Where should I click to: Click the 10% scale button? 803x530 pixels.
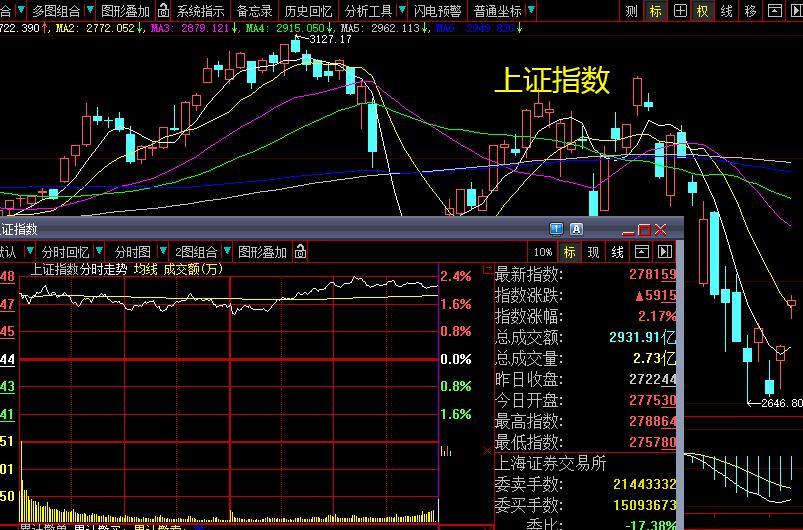543,252
